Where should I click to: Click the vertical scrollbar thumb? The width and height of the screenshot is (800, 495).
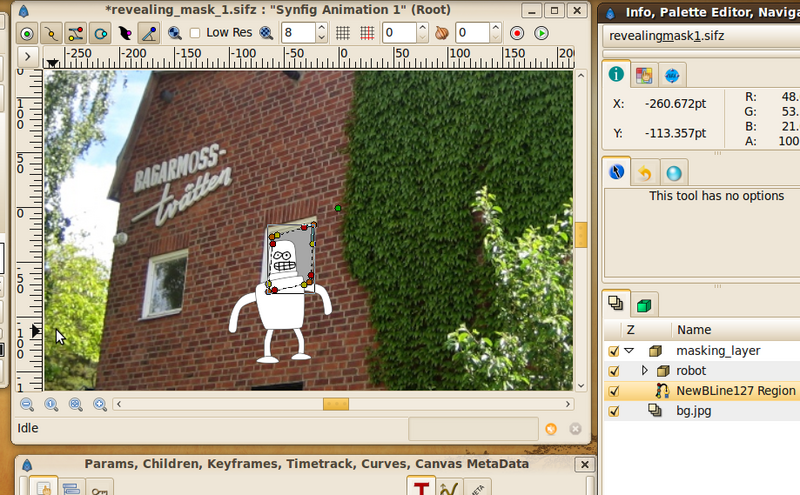click(581, 235)
